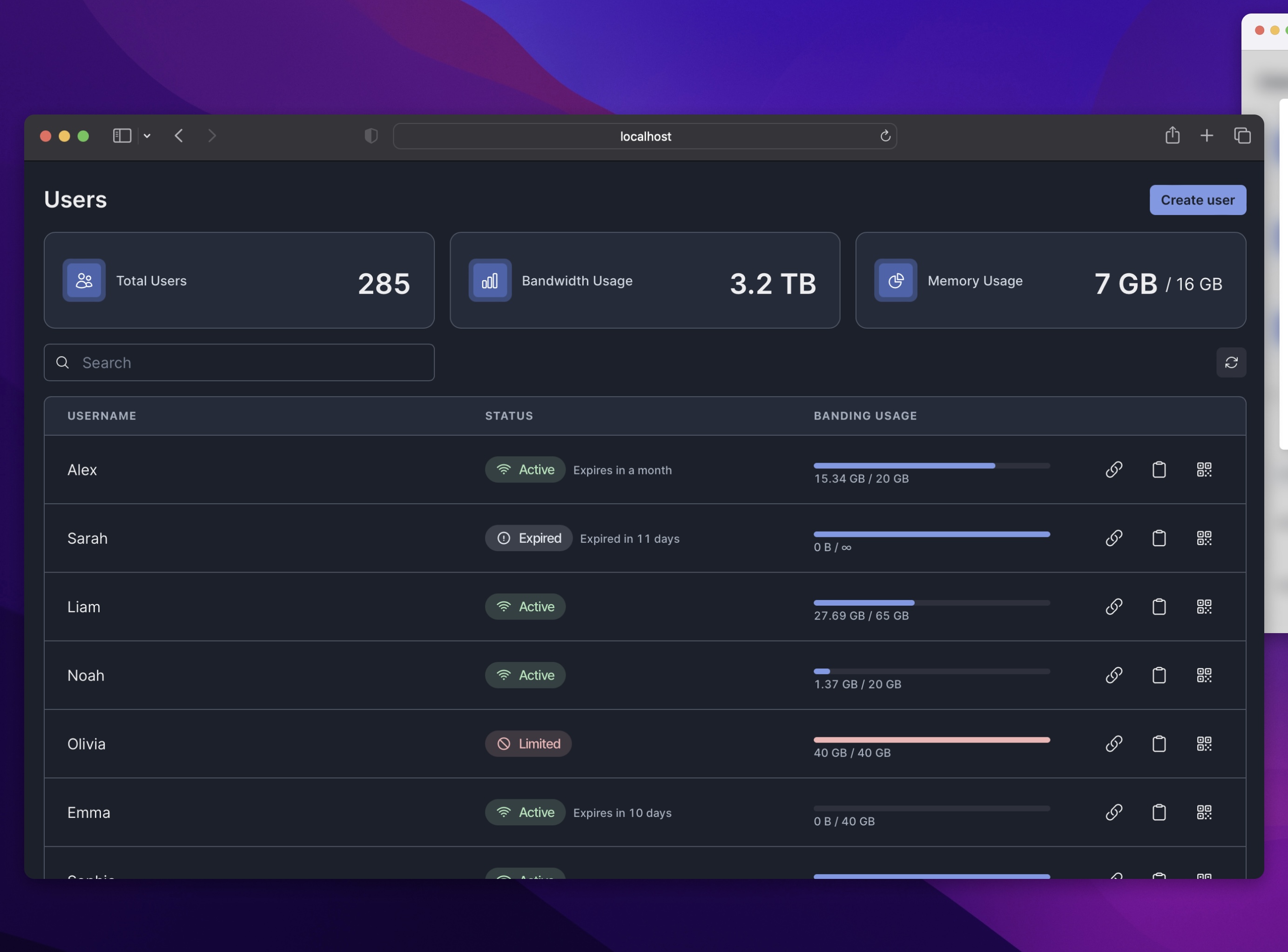The width and height of the screenshot is (1288, 952).
Task: Click the clipboard icon for Sarah
Action: (x=1158, y=538)
